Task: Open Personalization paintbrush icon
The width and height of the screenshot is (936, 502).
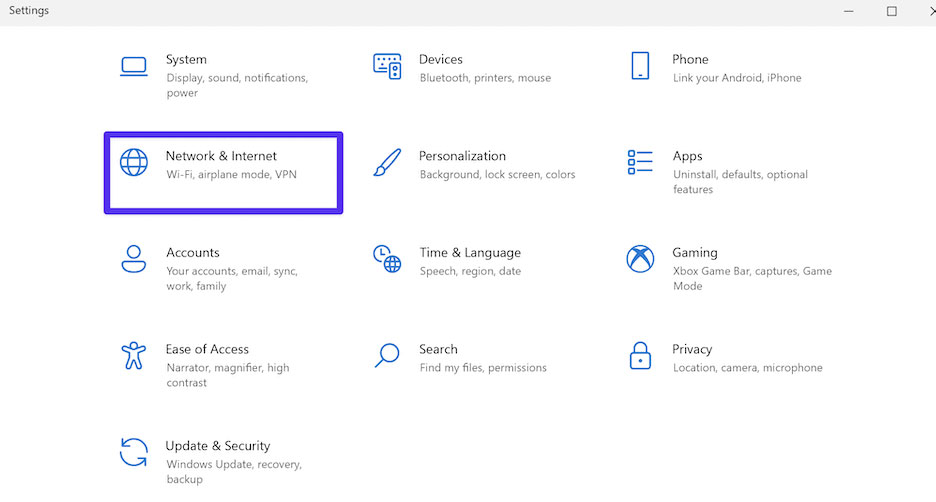Action: pyautogui.click(x=387, y=162)
